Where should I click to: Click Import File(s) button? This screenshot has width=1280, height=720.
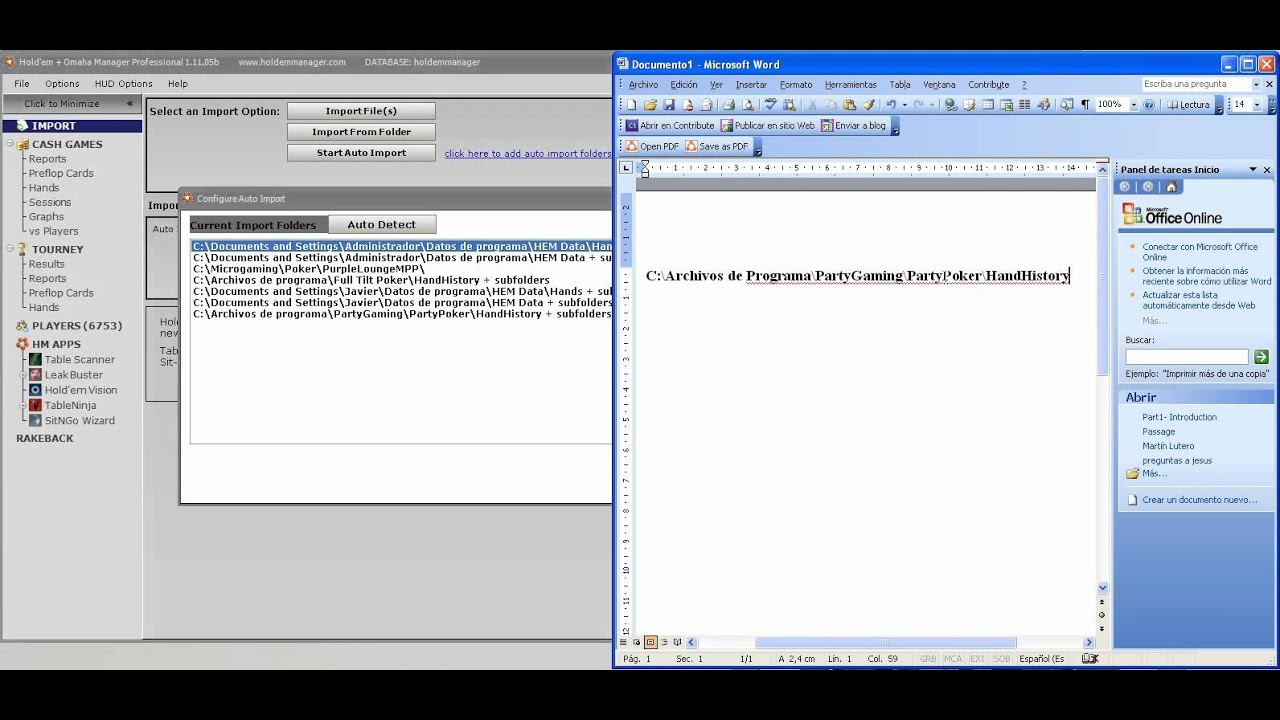361,111
